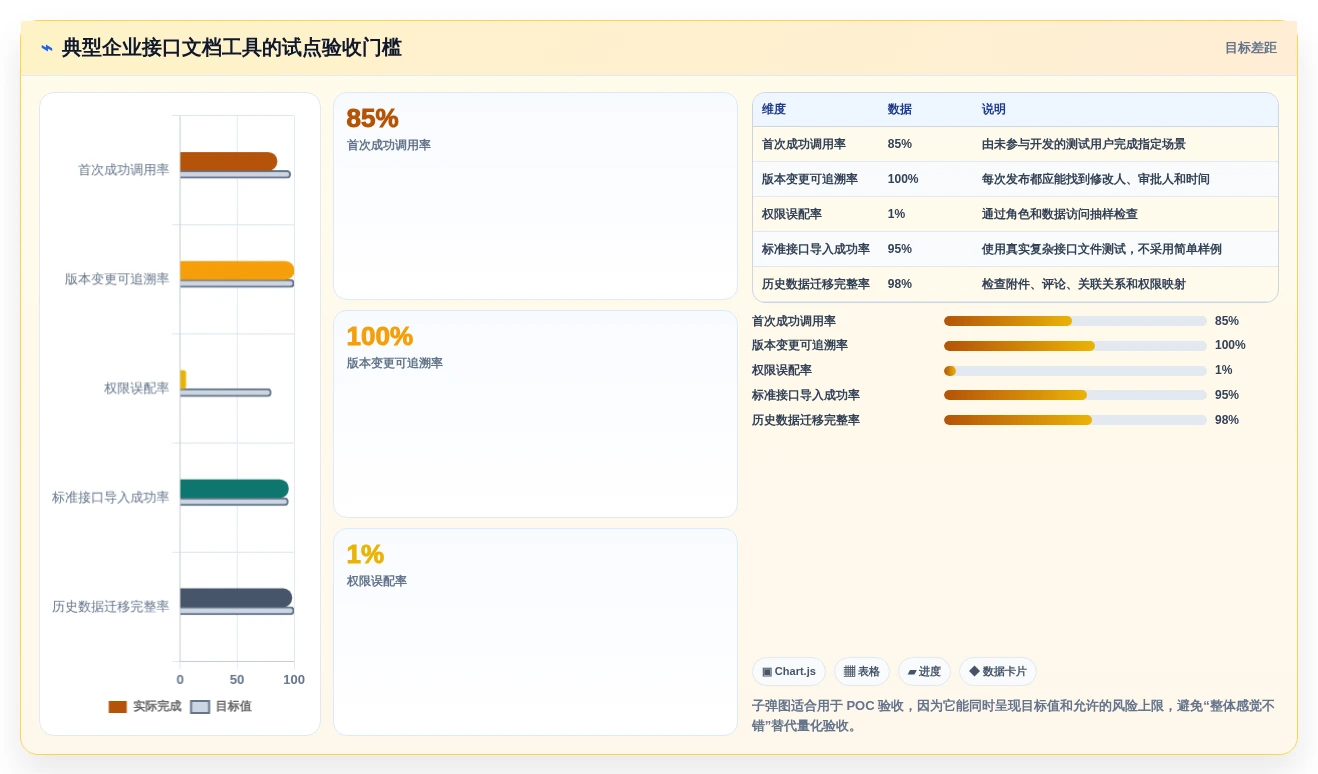
Task: Click the large 1% value in the bottom data card
Action: pyautogui.click(x=365, y=554)
